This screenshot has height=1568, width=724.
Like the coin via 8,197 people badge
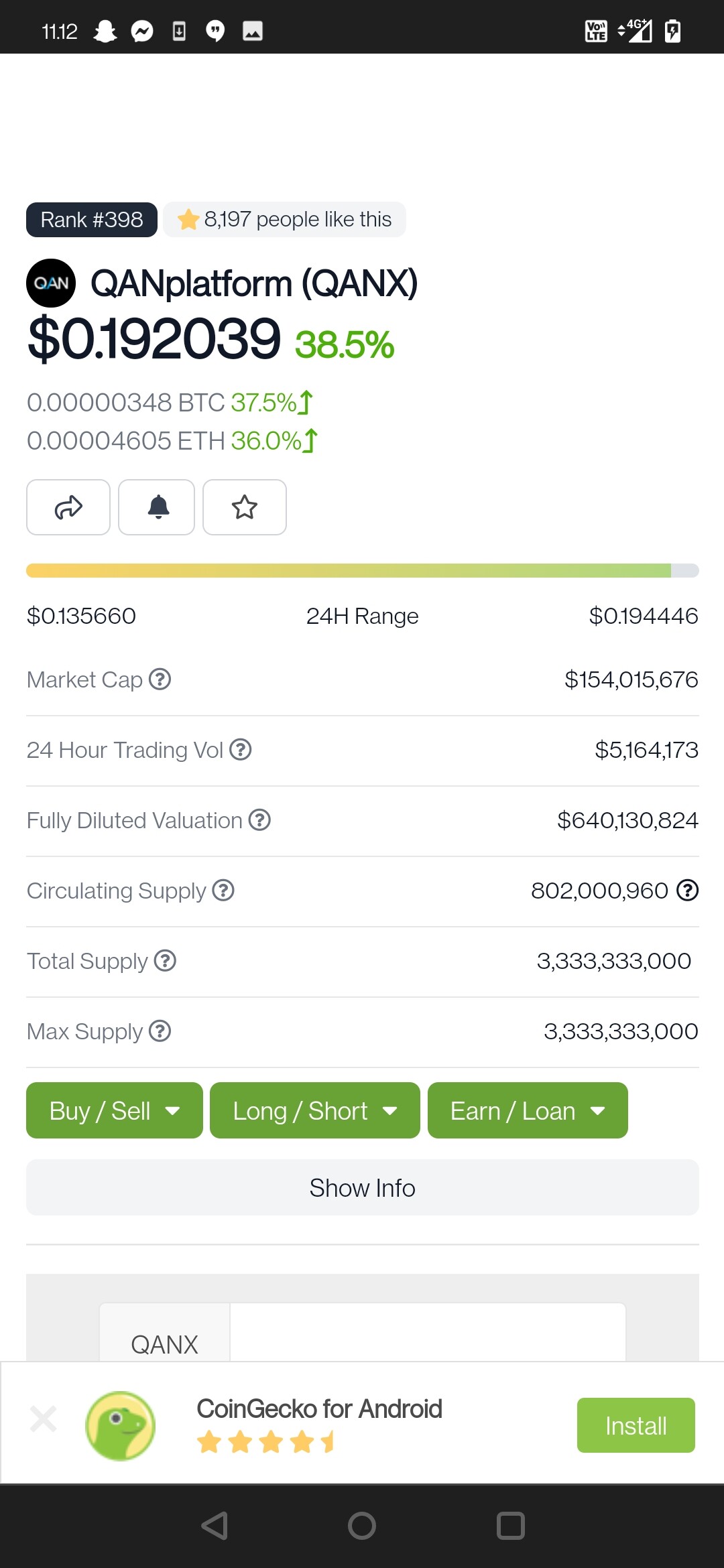coord(285,220)
